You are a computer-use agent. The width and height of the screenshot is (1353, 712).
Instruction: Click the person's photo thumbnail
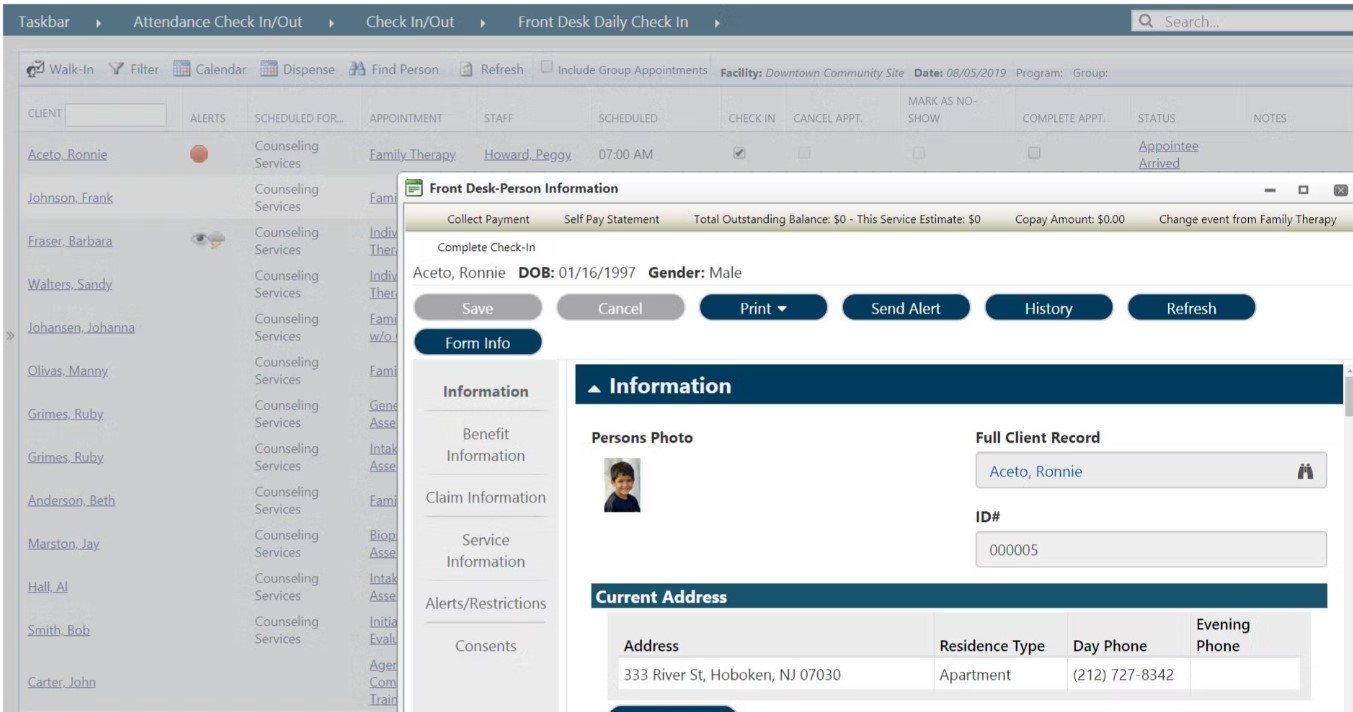[622, 485]
